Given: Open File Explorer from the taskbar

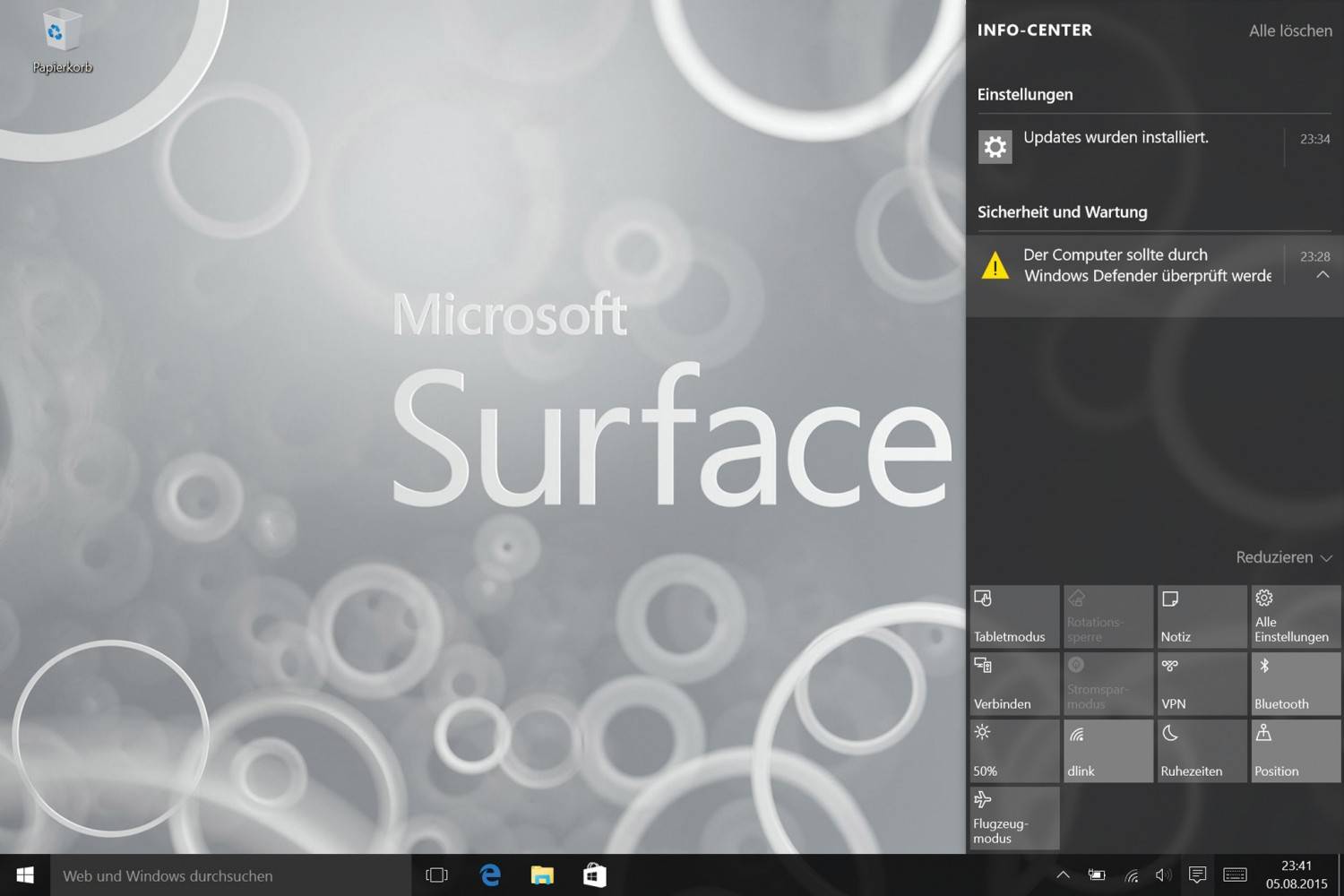Looking at the screenshot, I should (542, 875).
